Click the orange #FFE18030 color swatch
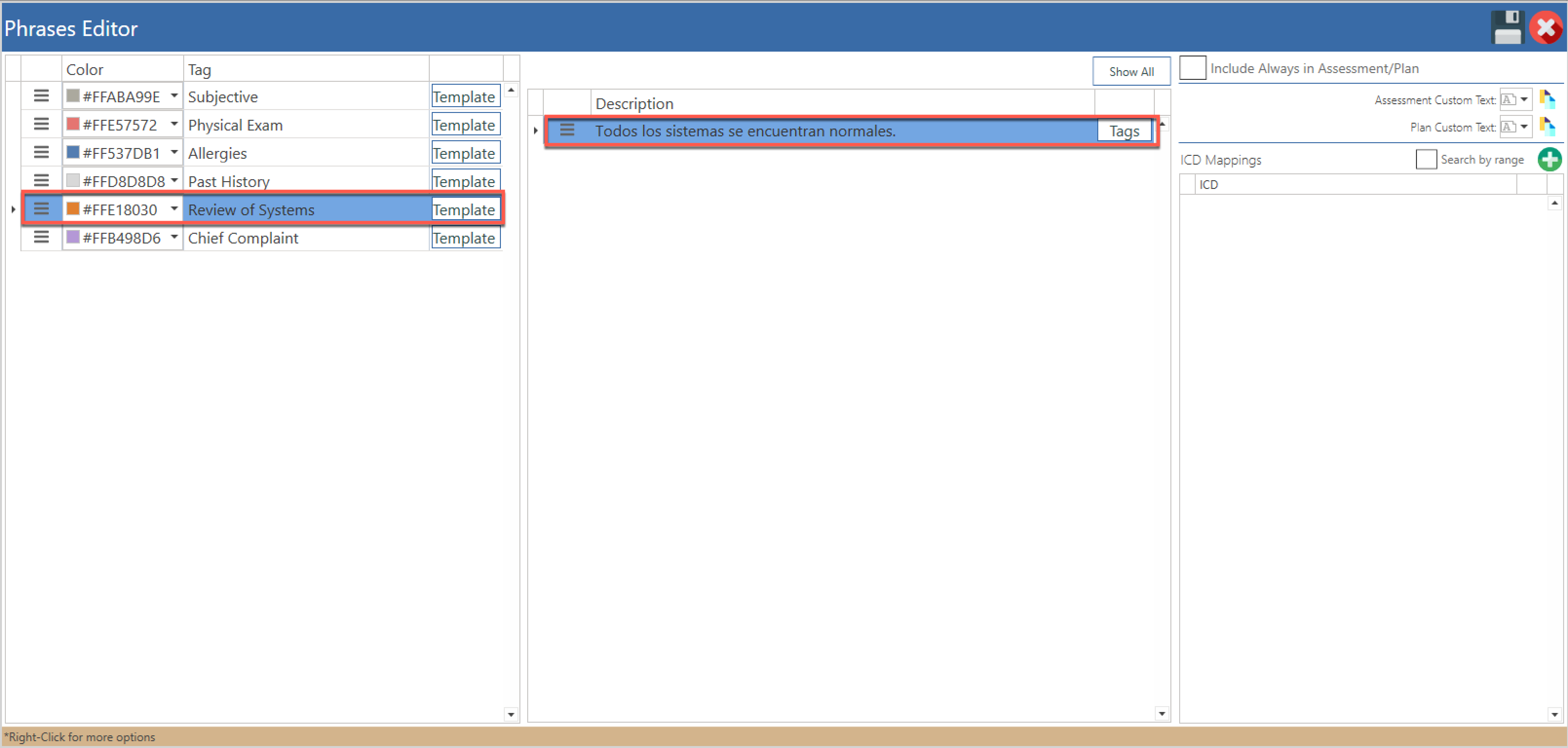The height and width of the screenshot is (748, 1568). pyautogui.click(x=73, y=209)
